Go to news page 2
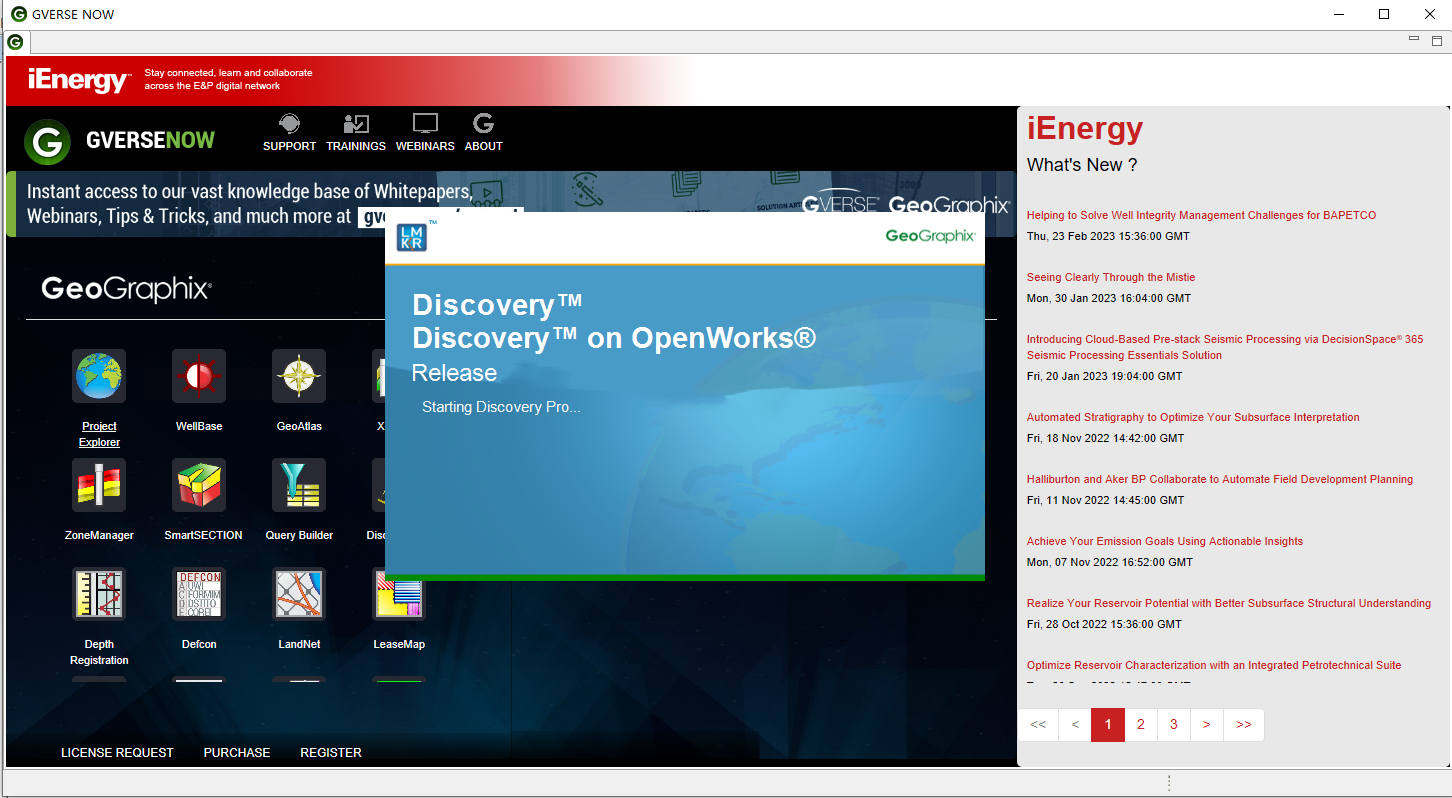 1141,725
